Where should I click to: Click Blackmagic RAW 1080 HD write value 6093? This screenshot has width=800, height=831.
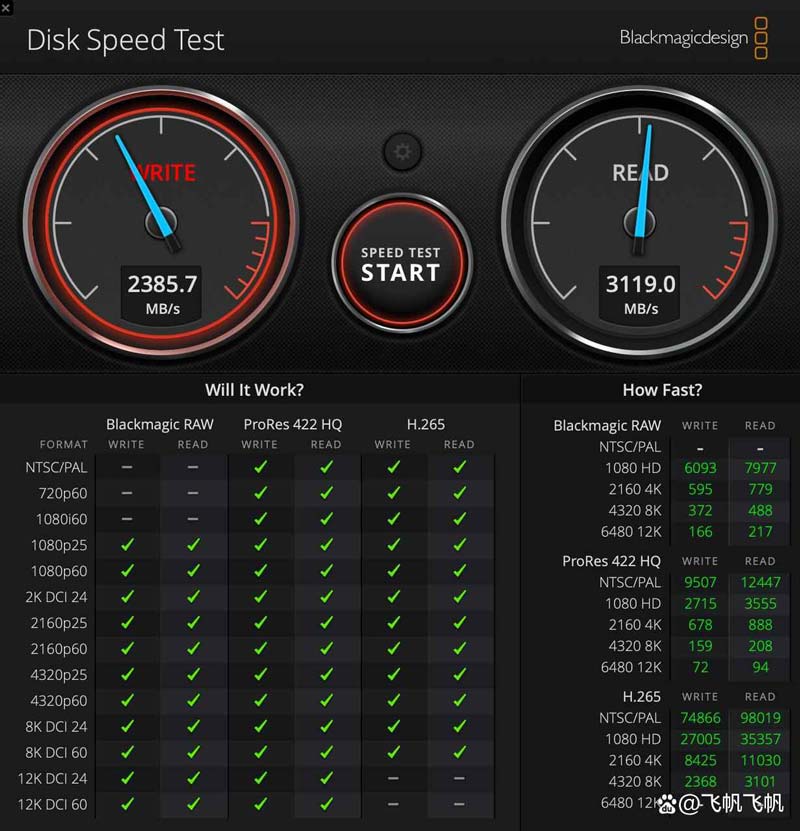click(x=700, y=468)
